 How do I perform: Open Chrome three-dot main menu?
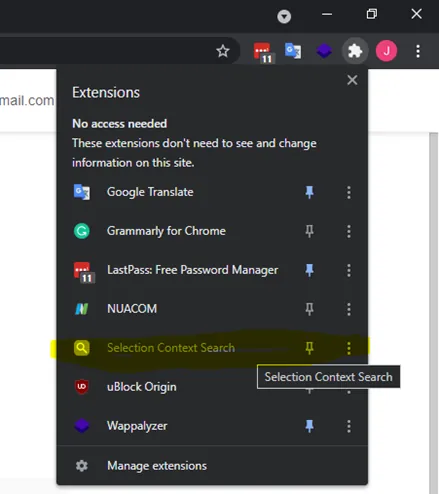418,51
